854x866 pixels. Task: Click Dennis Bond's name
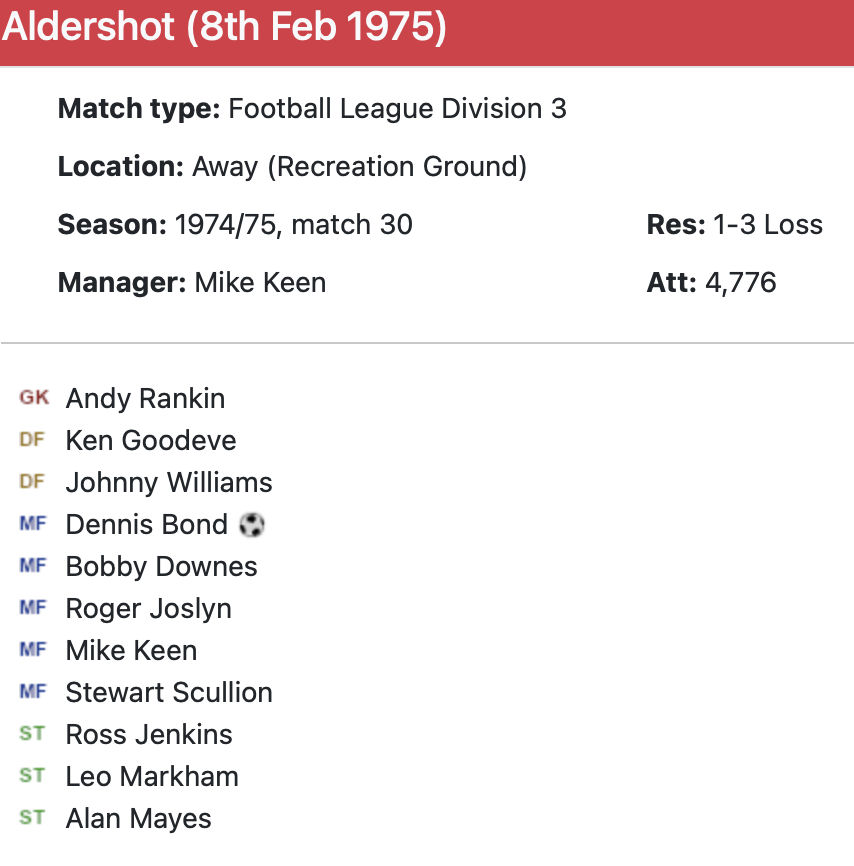pyautogui.click(x=146, y=524)
